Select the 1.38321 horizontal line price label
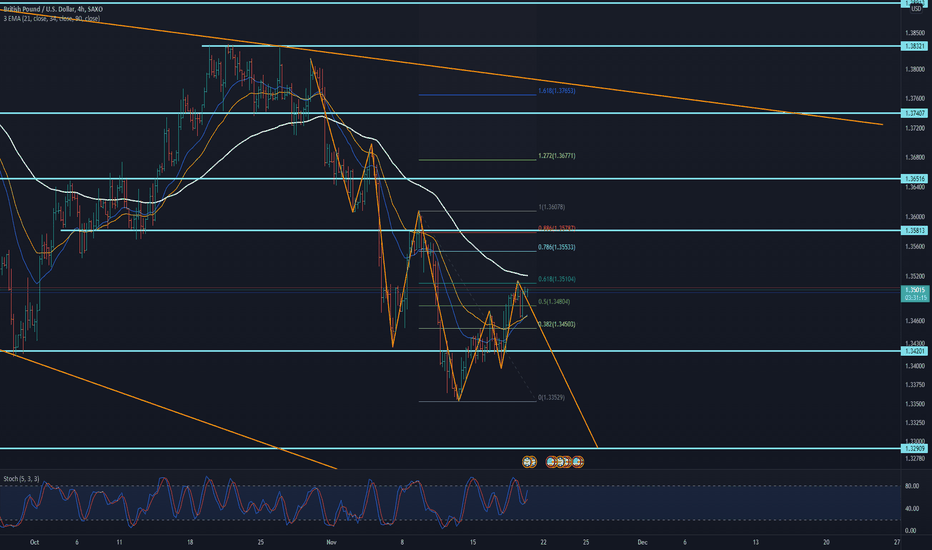The width and height of the screenshot is (932, 550). 915,46
